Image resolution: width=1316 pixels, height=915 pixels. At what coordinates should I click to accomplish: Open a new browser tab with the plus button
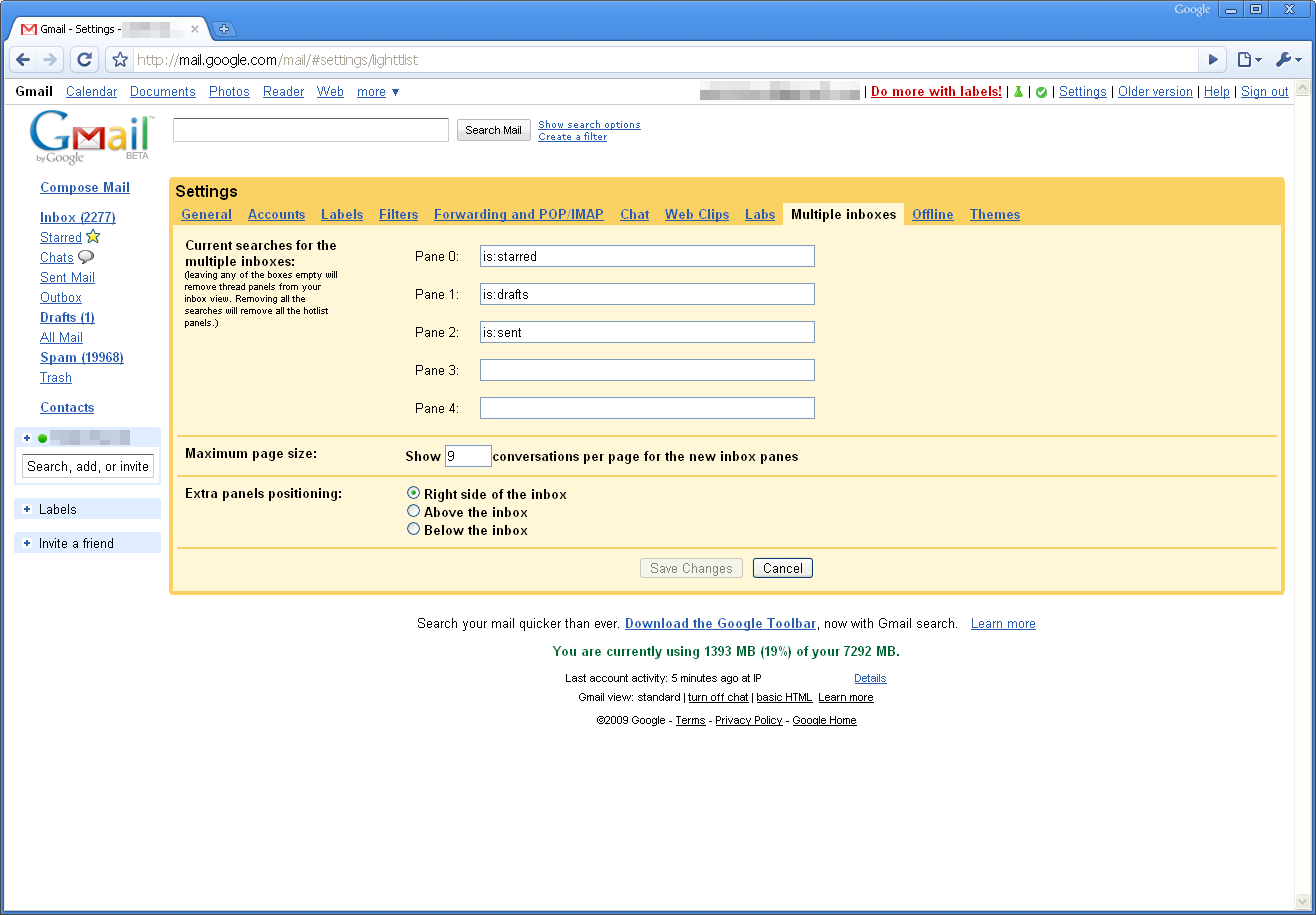[x=224, y=29]
